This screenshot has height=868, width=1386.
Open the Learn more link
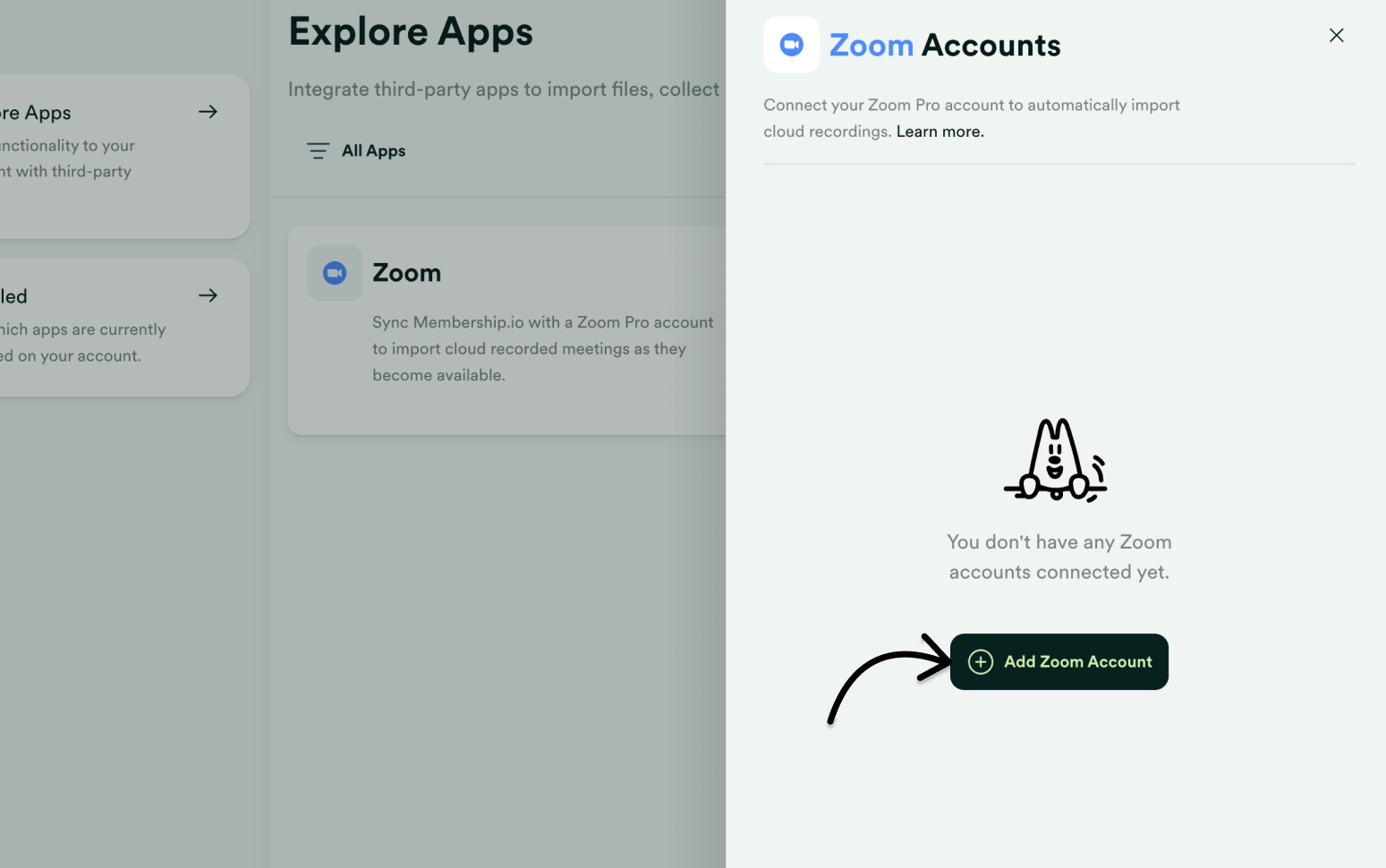(939, 131)
